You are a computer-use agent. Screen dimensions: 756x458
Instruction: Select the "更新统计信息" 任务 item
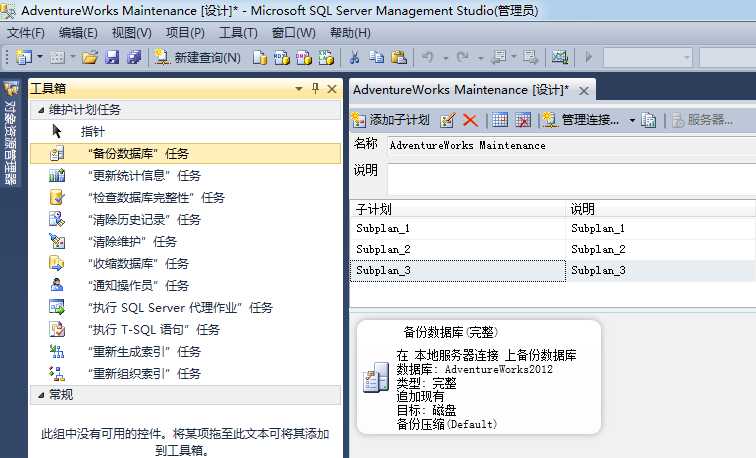185,175
